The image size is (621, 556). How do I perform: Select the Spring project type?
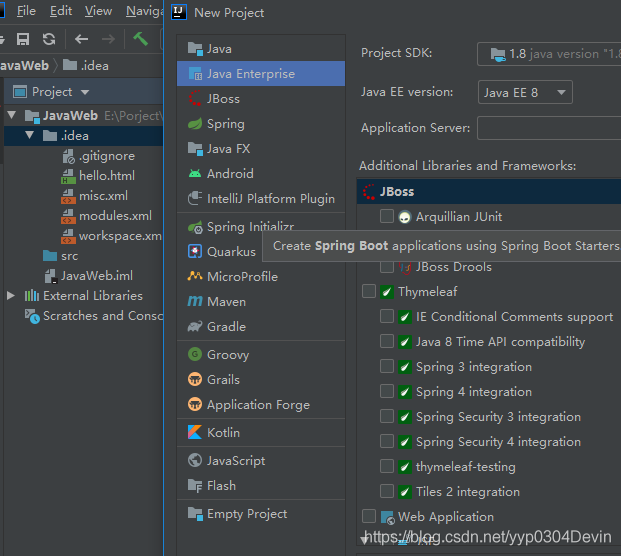tap(225, 124)
